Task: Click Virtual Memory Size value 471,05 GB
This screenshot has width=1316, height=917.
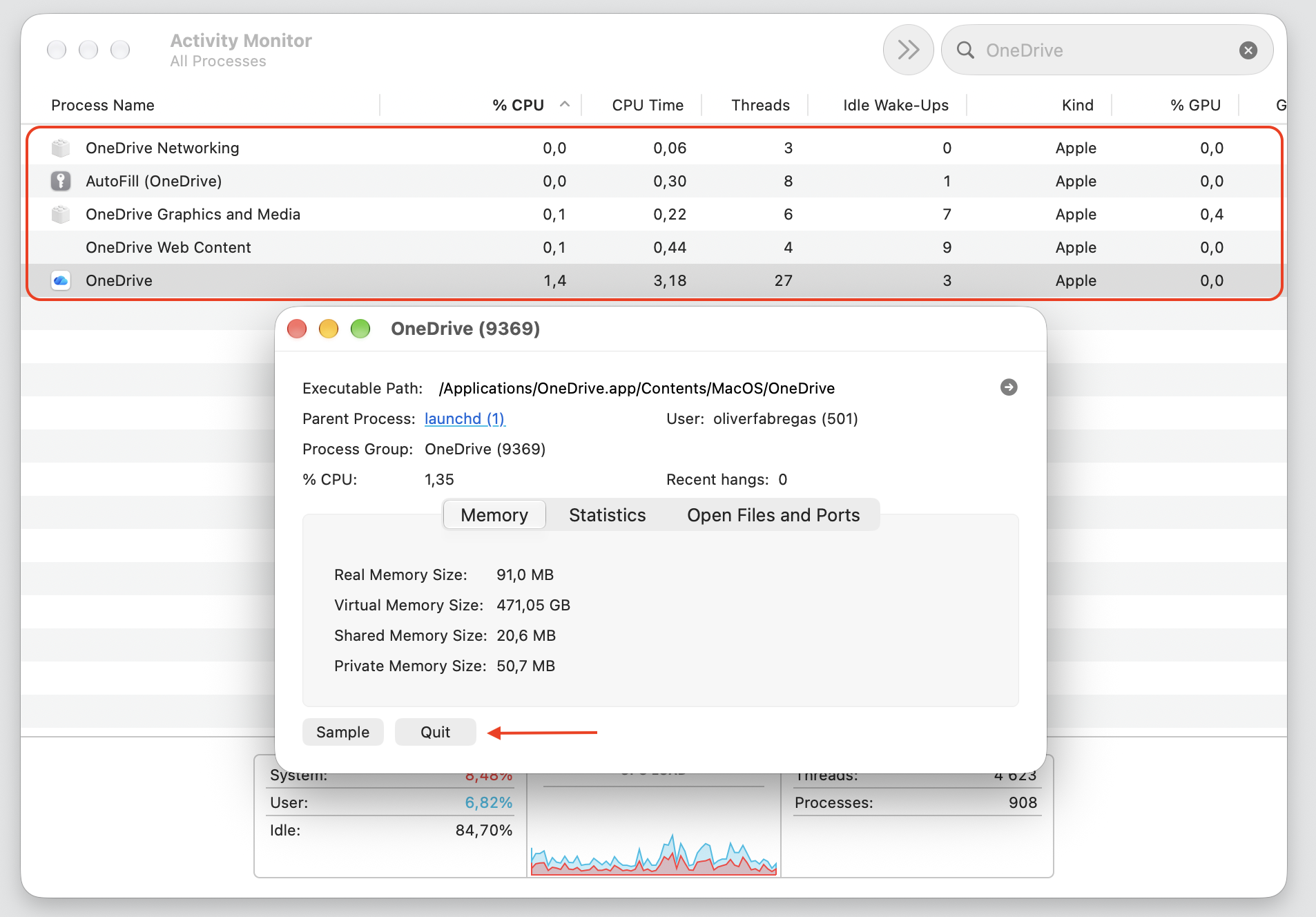Action: point(533,605)
